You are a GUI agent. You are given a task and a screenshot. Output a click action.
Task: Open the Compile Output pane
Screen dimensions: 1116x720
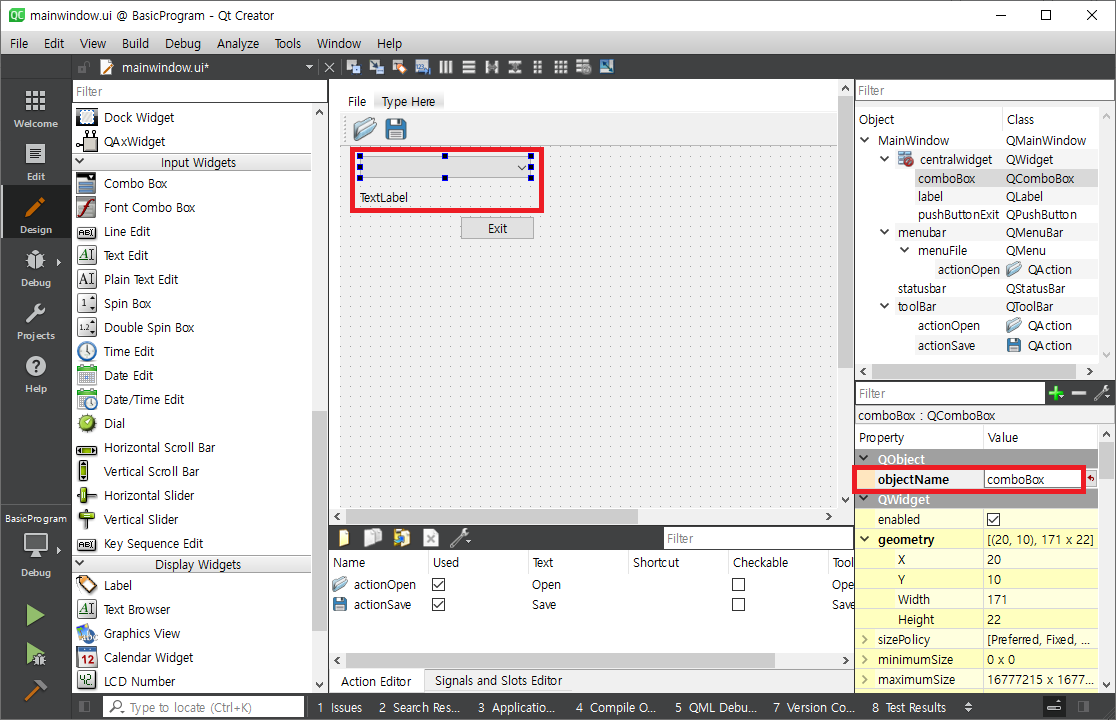[x=616, y=707]
